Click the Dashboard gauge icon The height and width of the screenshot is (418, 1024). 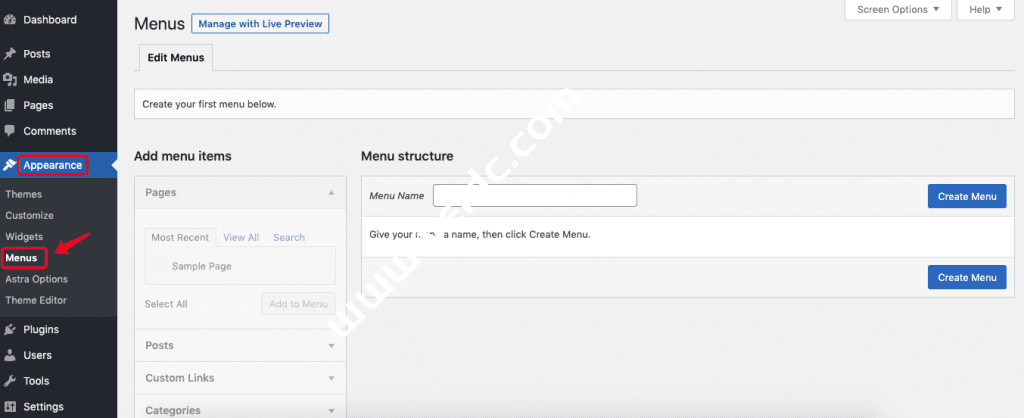coord(10,20)
